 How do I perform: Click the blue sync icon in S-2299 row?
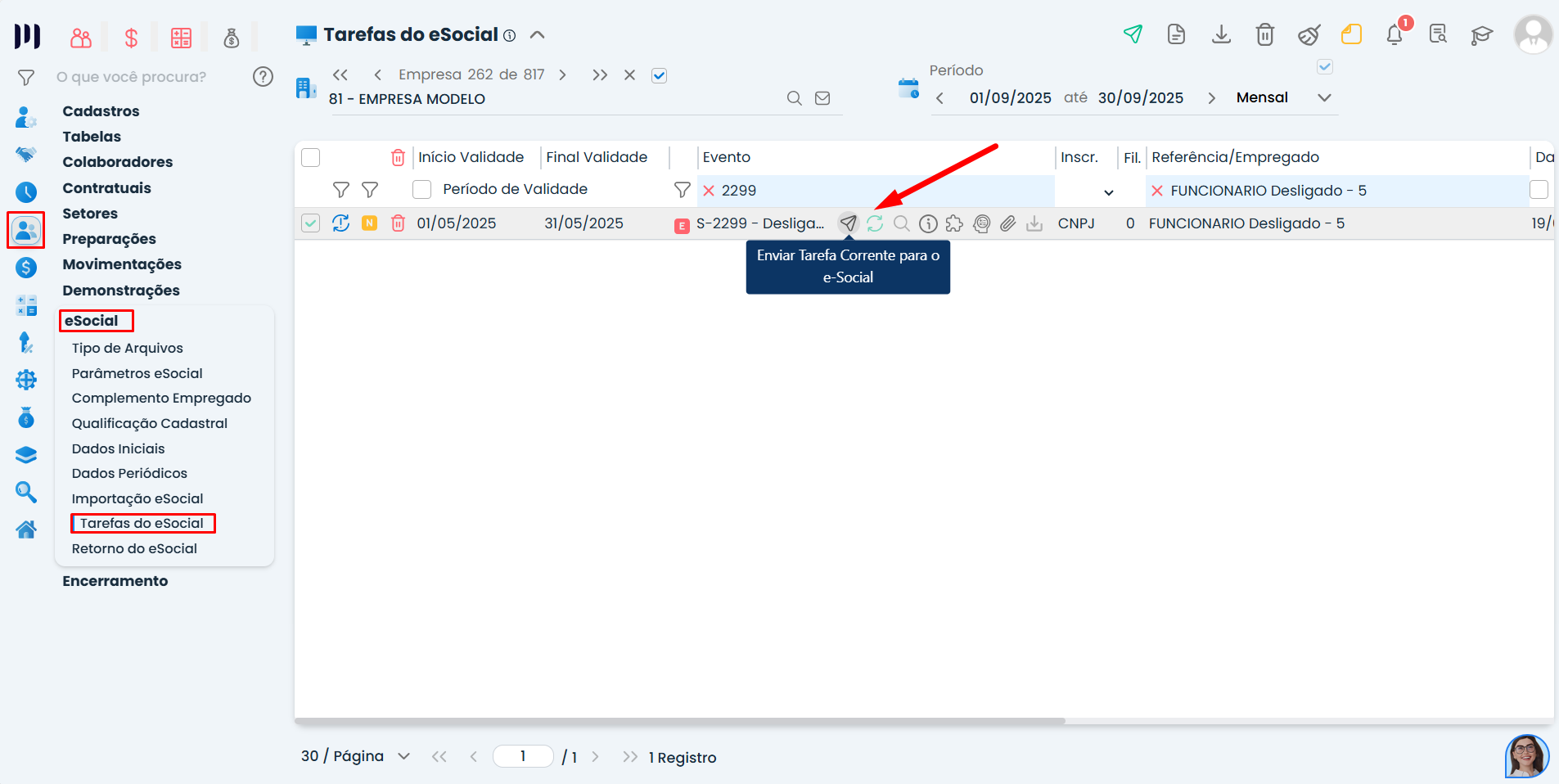tap(341, 223)
